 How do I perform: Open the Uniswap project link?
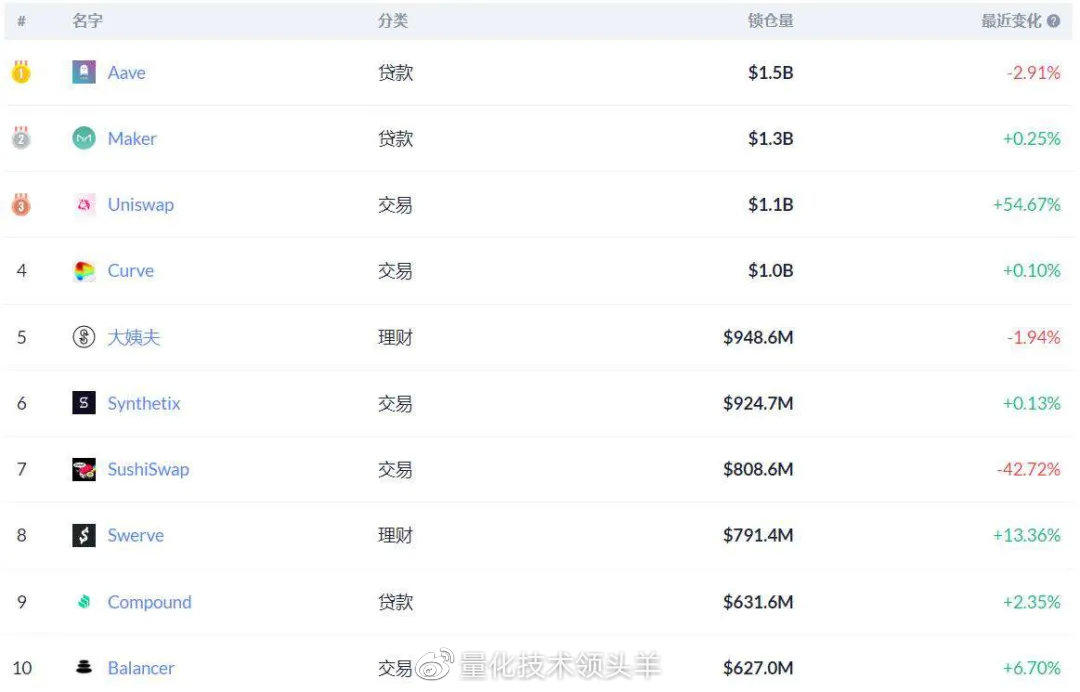pyautogui.click(x=140, y=205)
